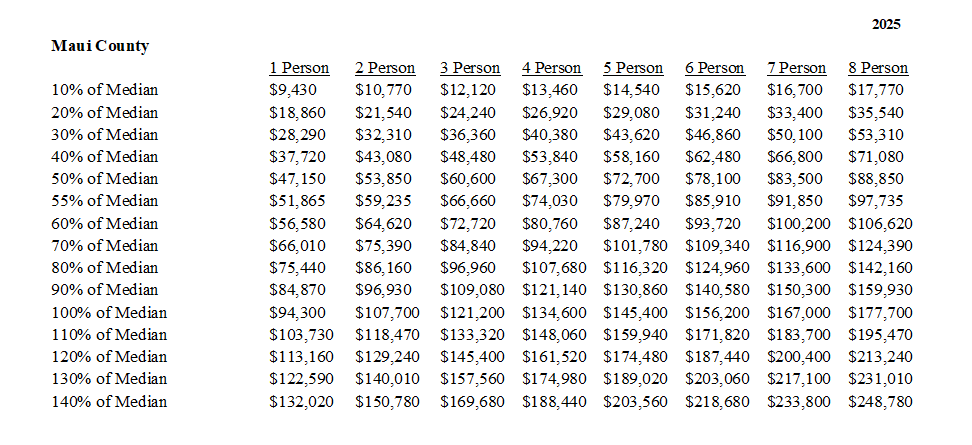The width and height of the screenshot is (972, 445).
Task: Select the 140% of Median row label
Action: pos(109,402)
